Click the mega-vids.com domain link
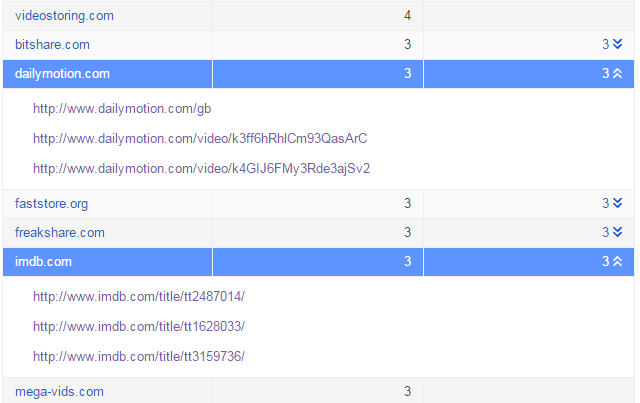Screen dimensions: 640x403 tap(59, 392)
